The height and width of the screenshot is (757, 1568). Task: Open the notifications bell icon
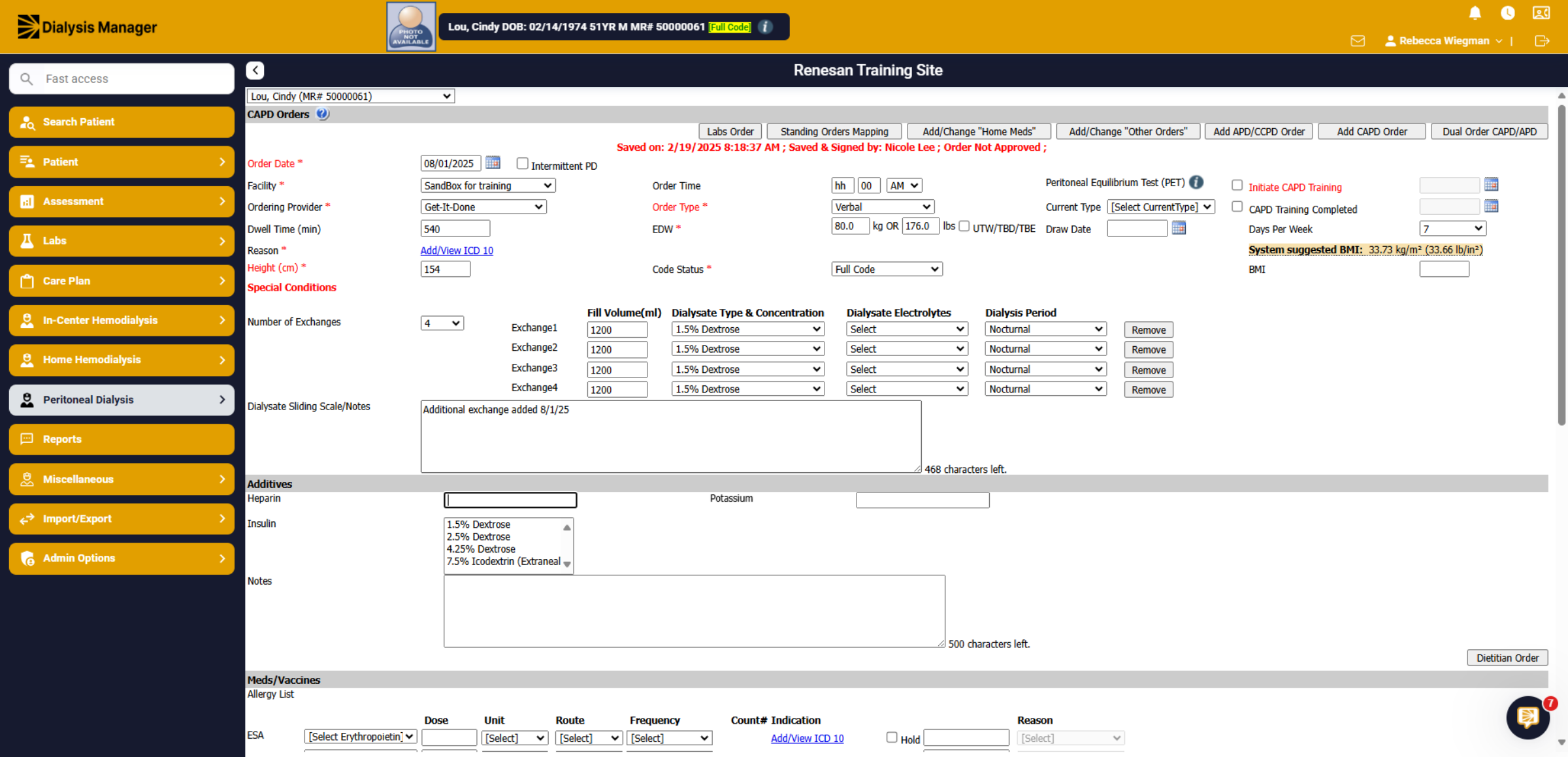tap(1475, 13)
